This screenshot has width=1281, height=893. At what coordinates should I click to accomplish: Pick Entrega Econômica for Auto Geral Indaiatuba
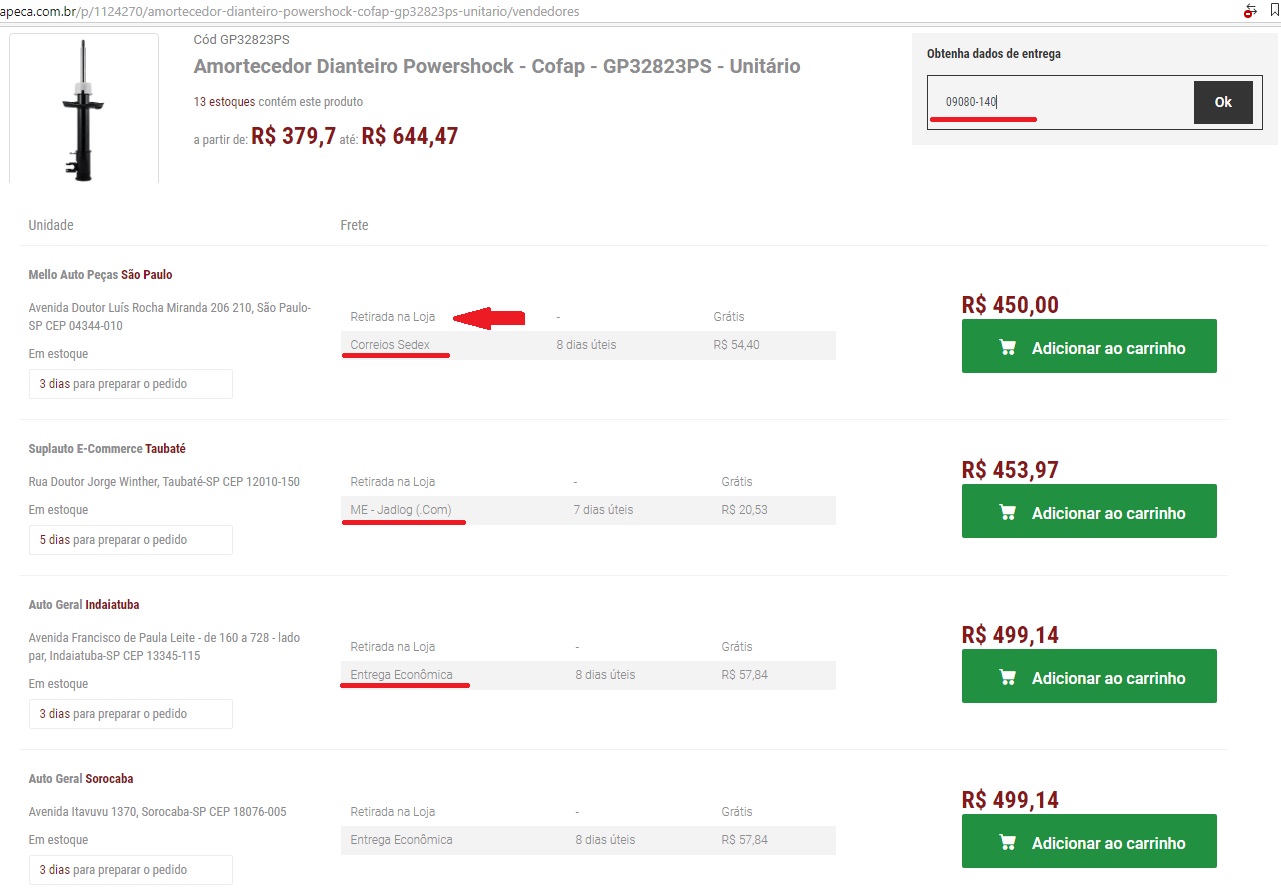(x=401, y=675)
